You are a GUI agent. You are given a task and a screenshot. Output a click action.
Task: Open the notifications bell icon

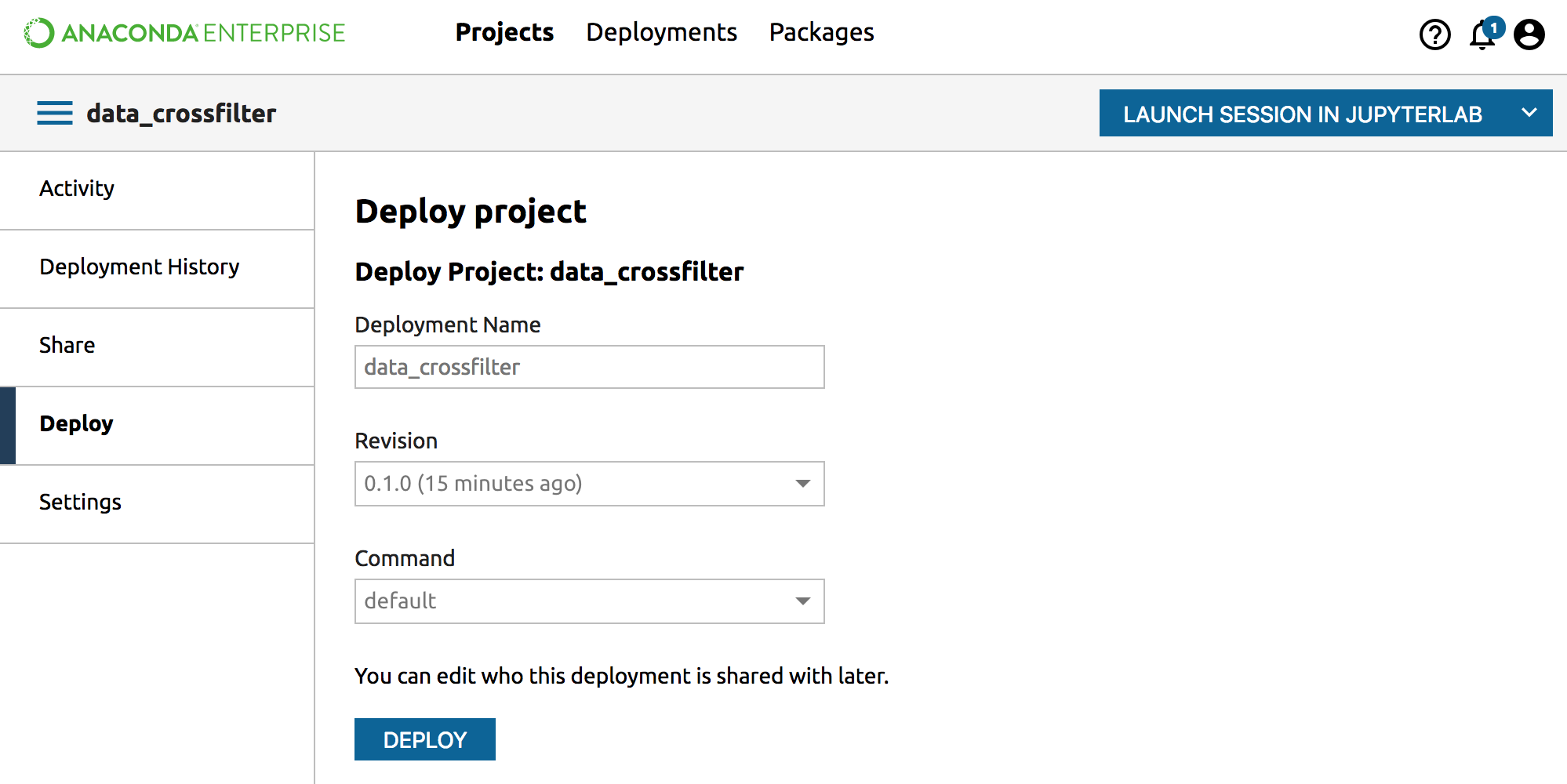1481,36
